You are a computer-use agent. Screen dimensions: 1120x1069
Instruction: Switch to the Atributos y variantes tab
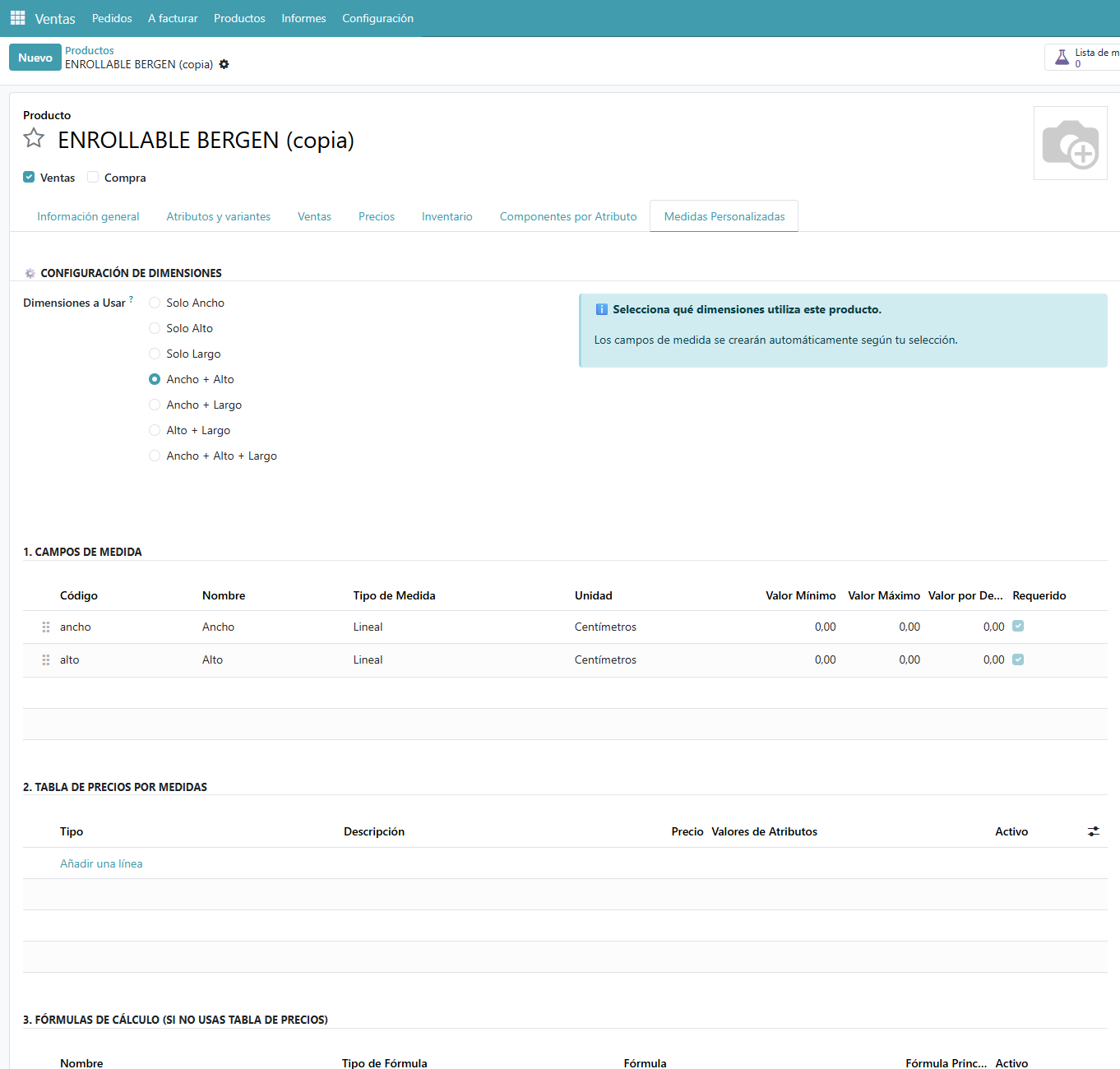[x=219, y=216]
